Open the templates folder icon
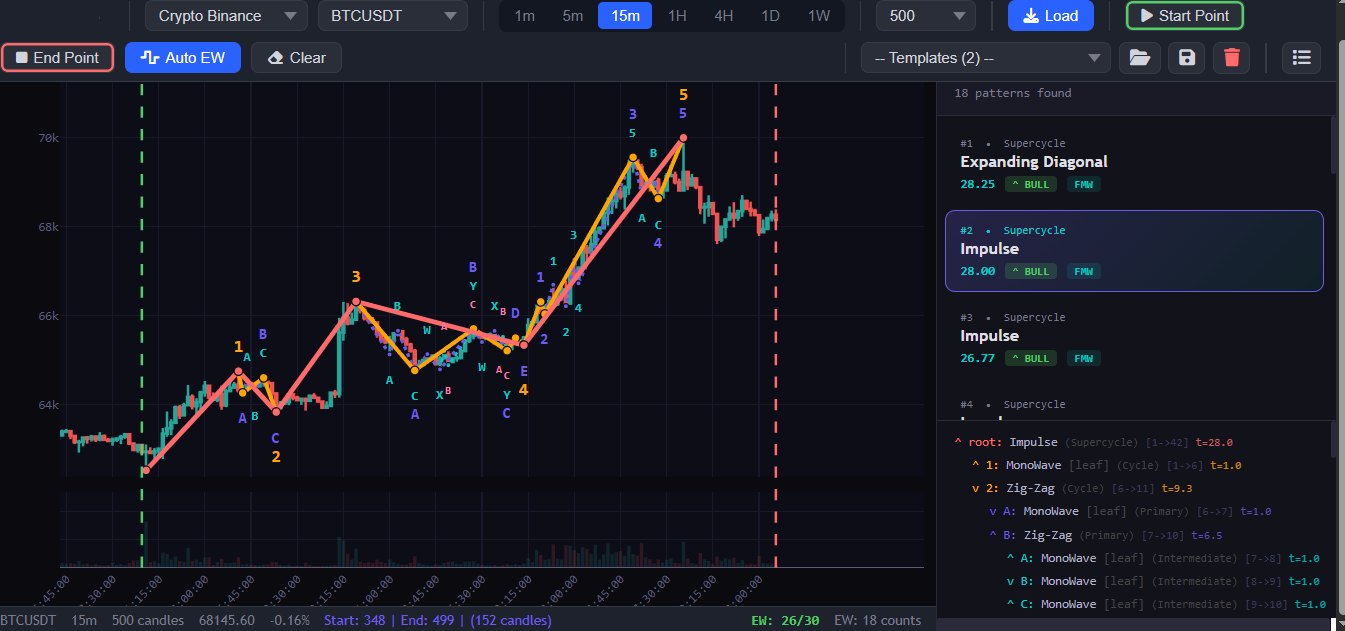 tap(1139, 58)
